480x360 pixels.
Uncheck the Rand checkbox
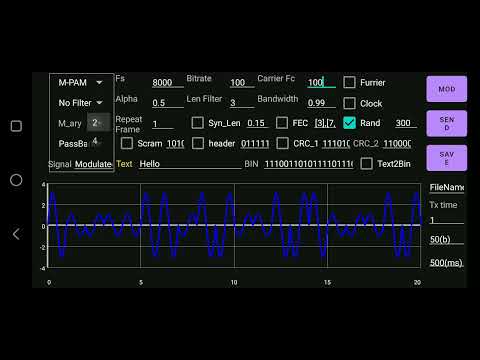pyautogui.click(x=349, y=123)
